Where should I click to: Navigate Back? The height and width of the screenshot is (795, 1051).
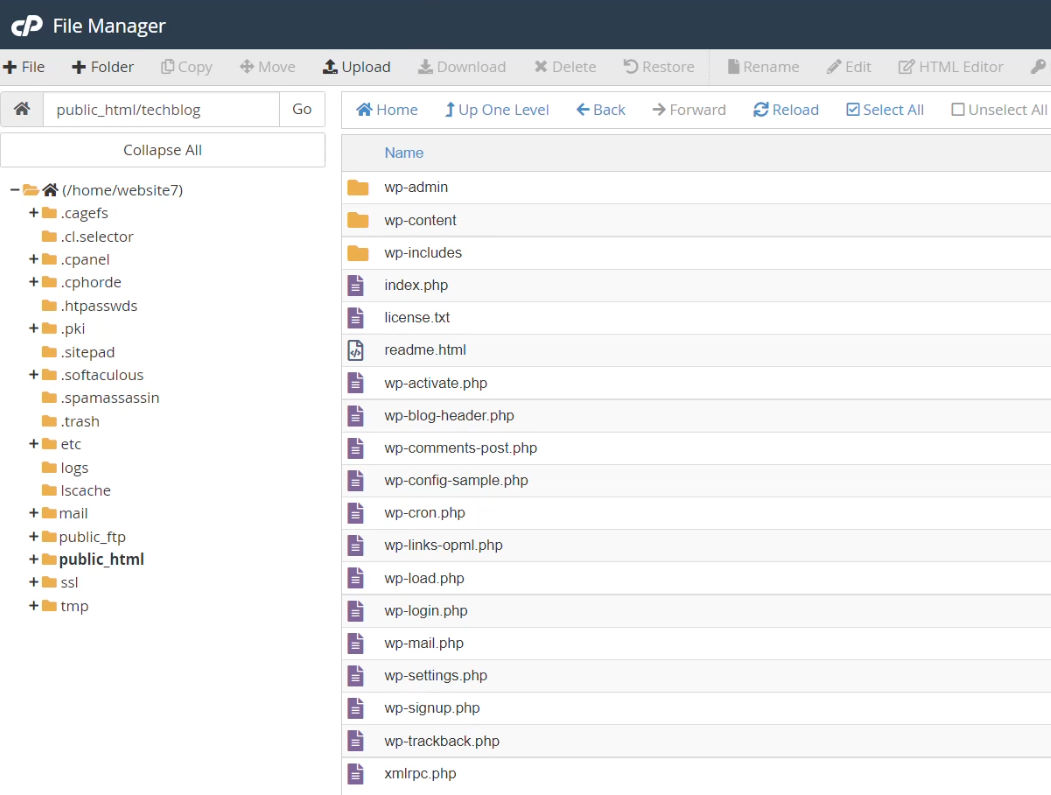point(601,110)
